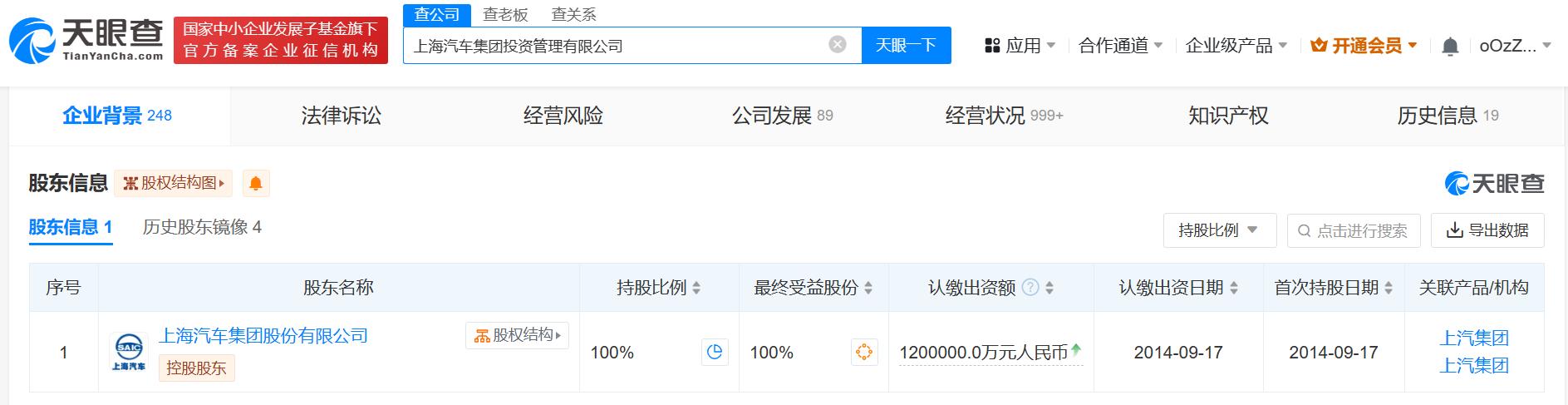The width and height of the screenshot is (1568, 405).
Task: Sort by 持股比例 column
Action: tap(696, 288)
